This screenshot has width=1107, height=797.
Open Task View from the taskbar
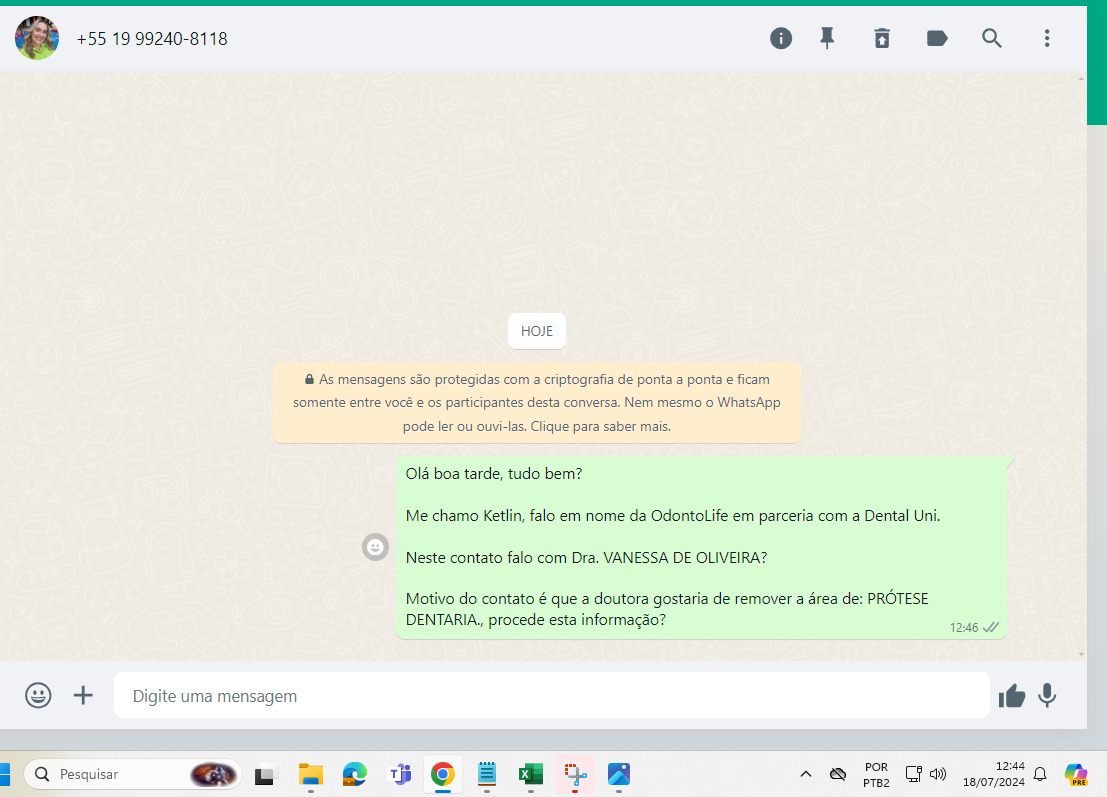[265, 775]
